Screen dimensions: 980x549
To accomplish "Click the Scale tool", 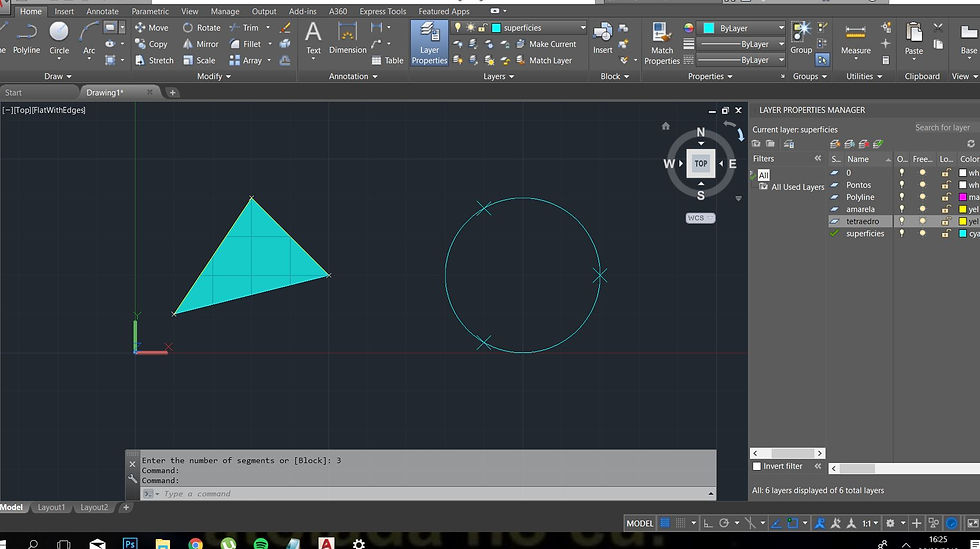I will tap(199, 61).
